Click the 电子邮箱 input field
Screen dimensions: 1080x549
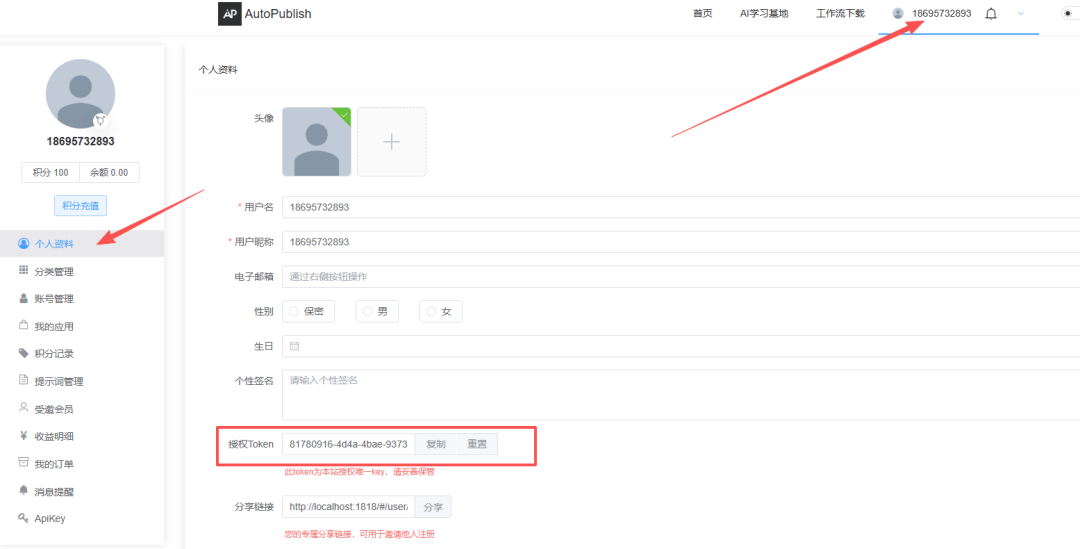pos(681,276)
